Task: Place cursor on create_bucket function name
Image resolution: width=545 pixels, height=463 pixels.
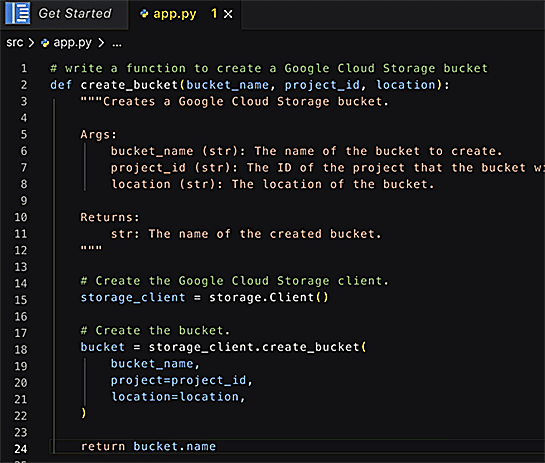Action: tap(129, 85)
